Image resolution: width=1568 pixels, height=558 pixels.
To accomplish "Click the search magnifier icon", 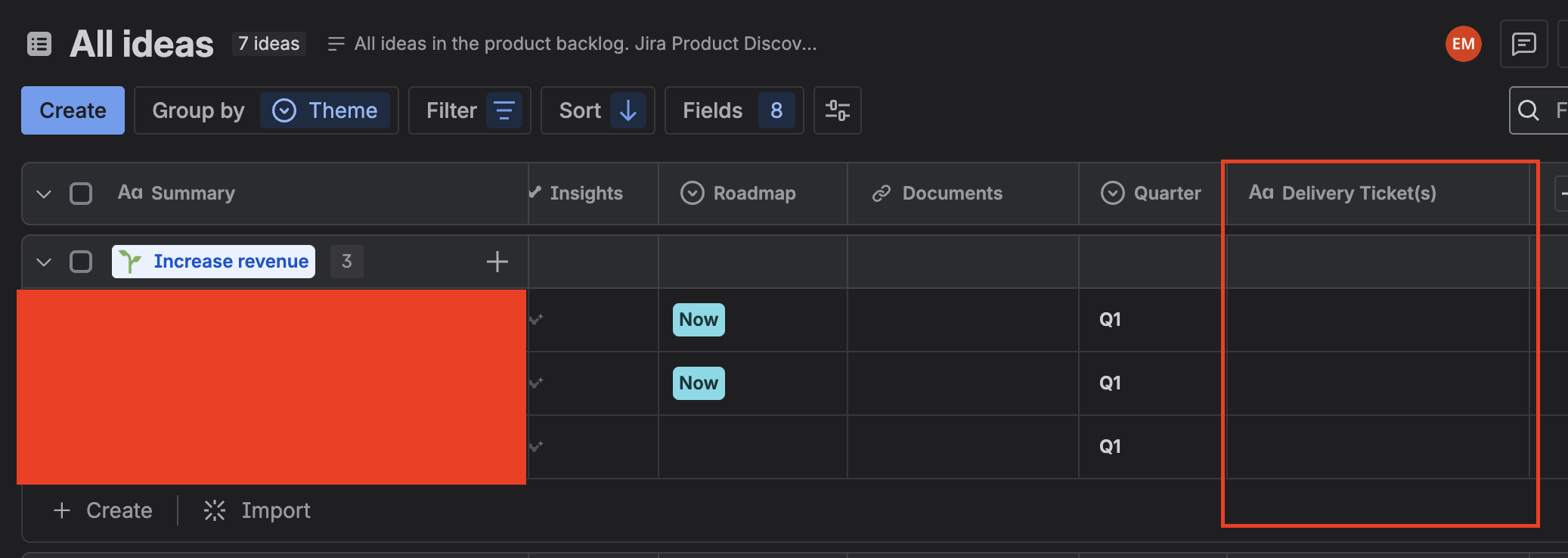I will point(1528,110).
